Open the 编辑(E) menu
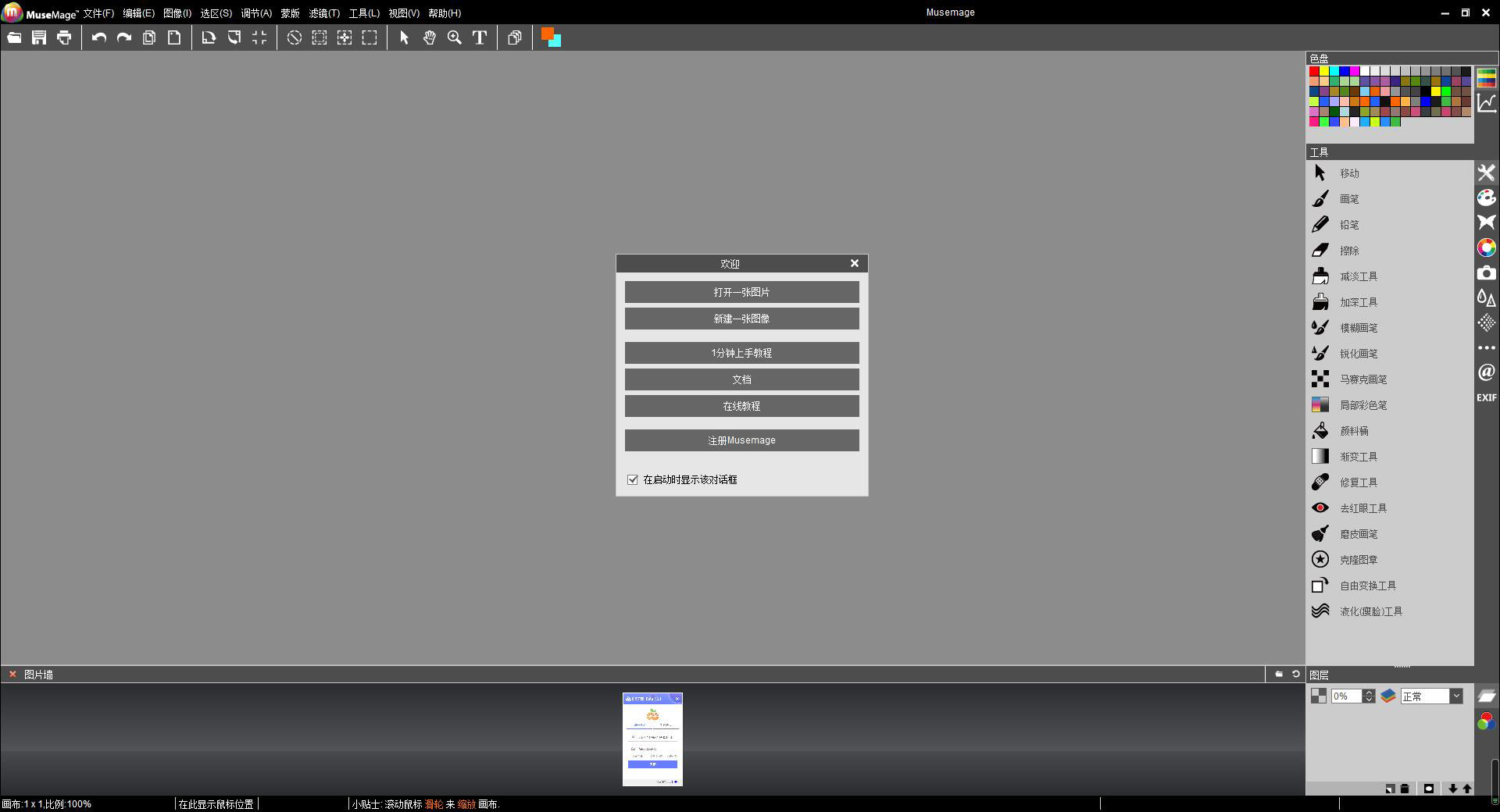 pyautogui.click(x=138, y=13)
